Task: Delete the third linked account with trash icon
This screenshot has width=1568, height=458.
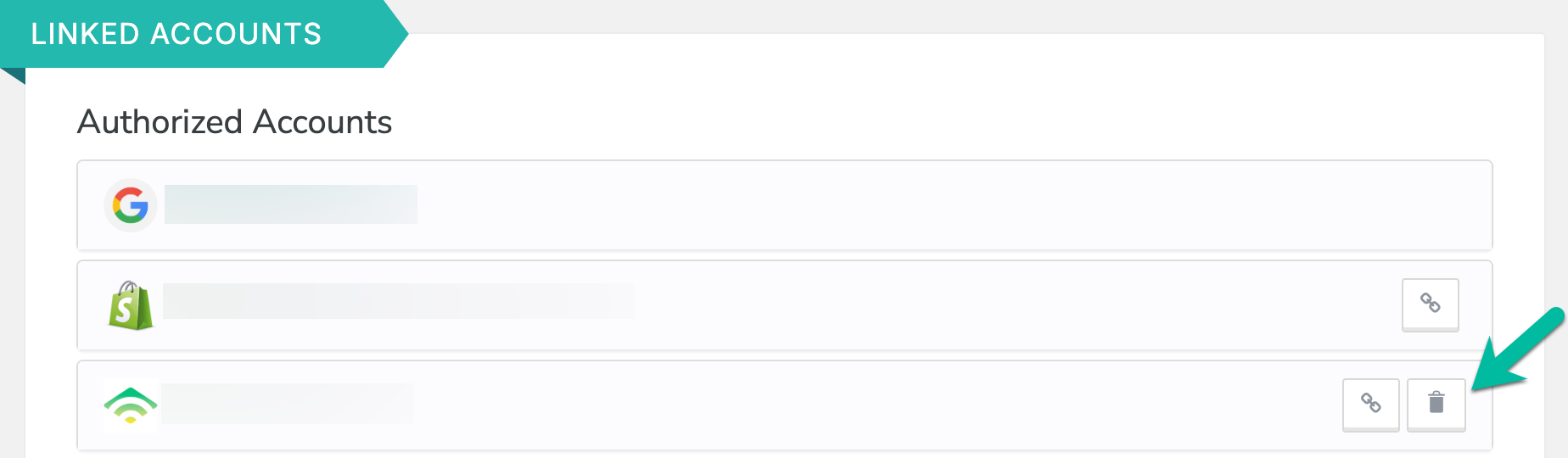Action: (x=1436, y=404)
